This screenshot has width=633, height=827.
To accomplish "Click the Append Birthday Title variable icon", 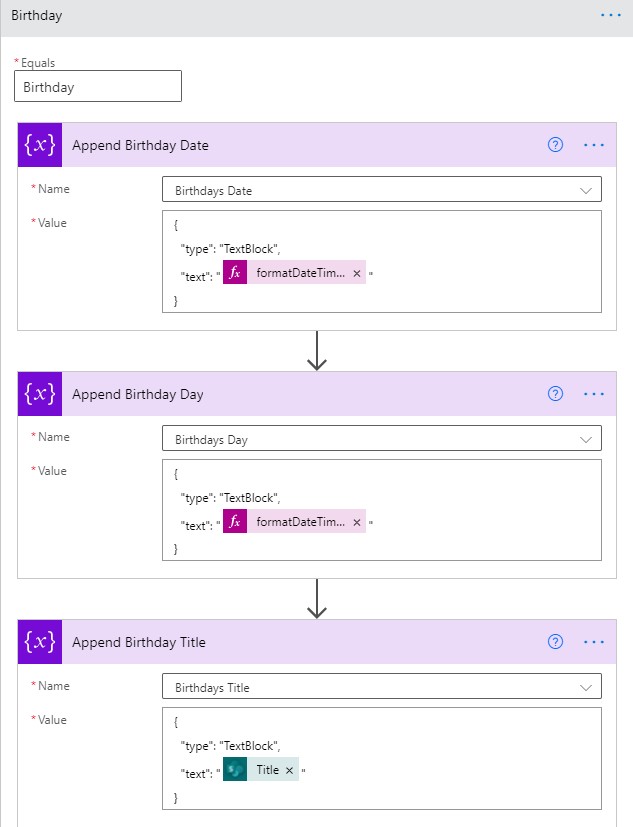I will click(x=40, y=641).
